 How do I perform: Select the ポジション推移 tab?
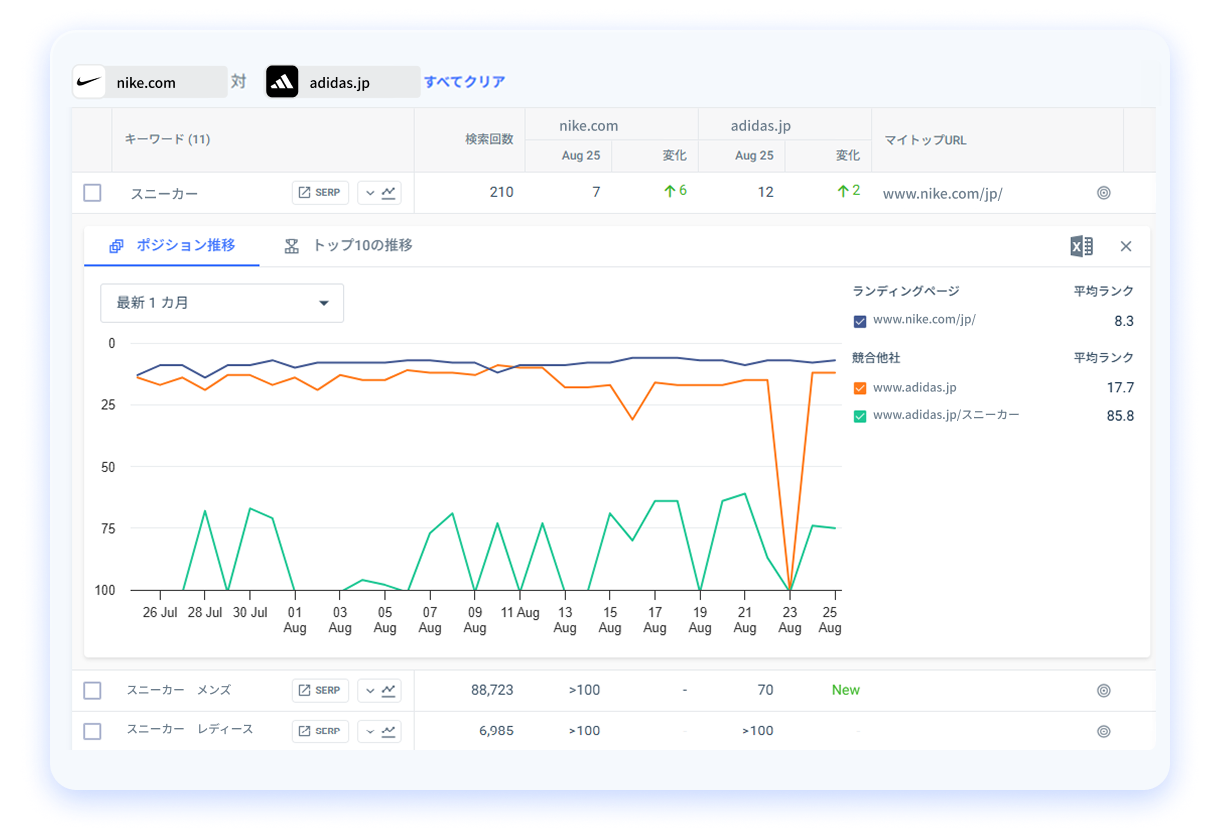pyautogui.click(x=172, y=246)
